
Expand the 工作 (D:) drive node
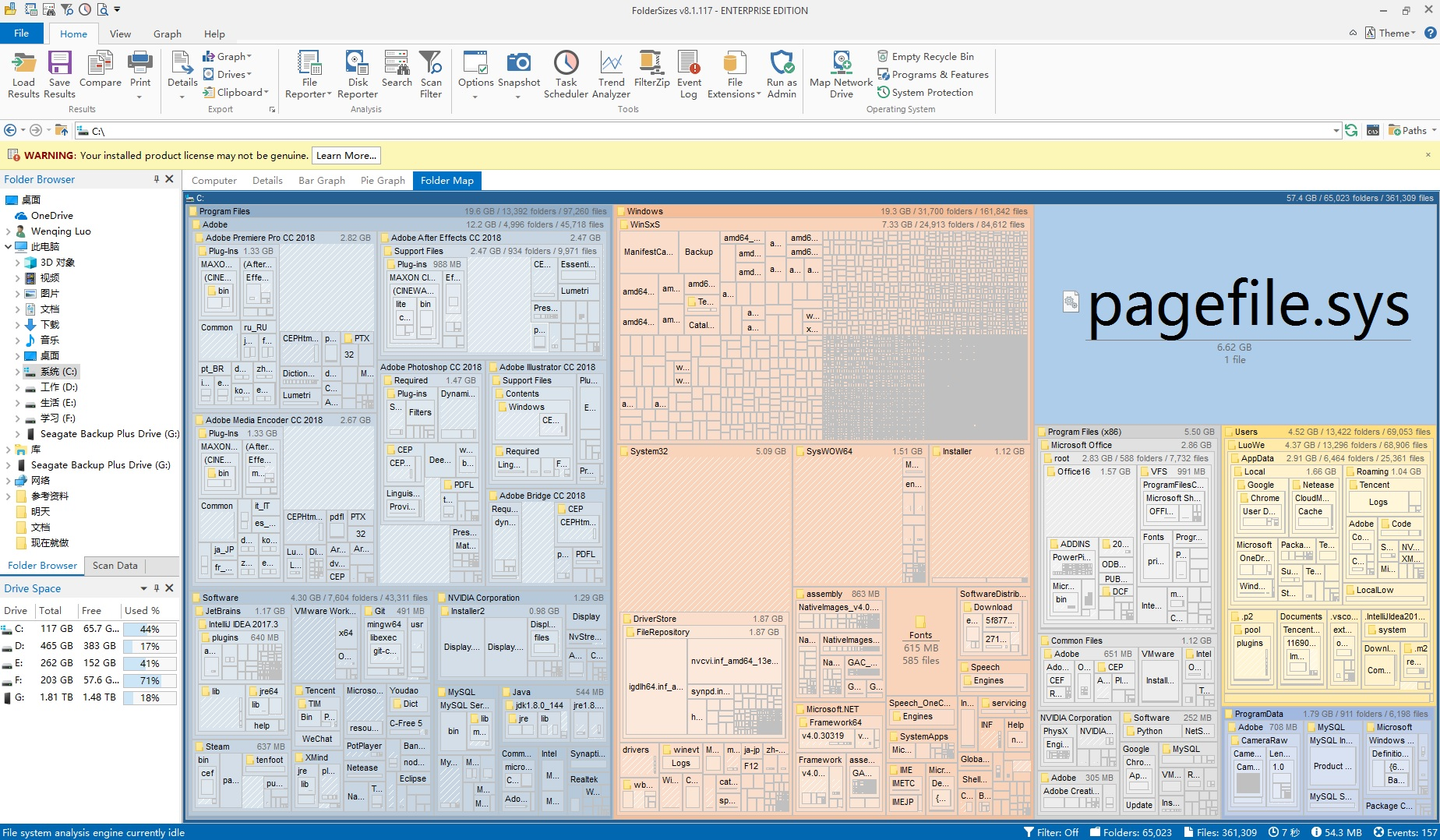[x=17, y=387]
